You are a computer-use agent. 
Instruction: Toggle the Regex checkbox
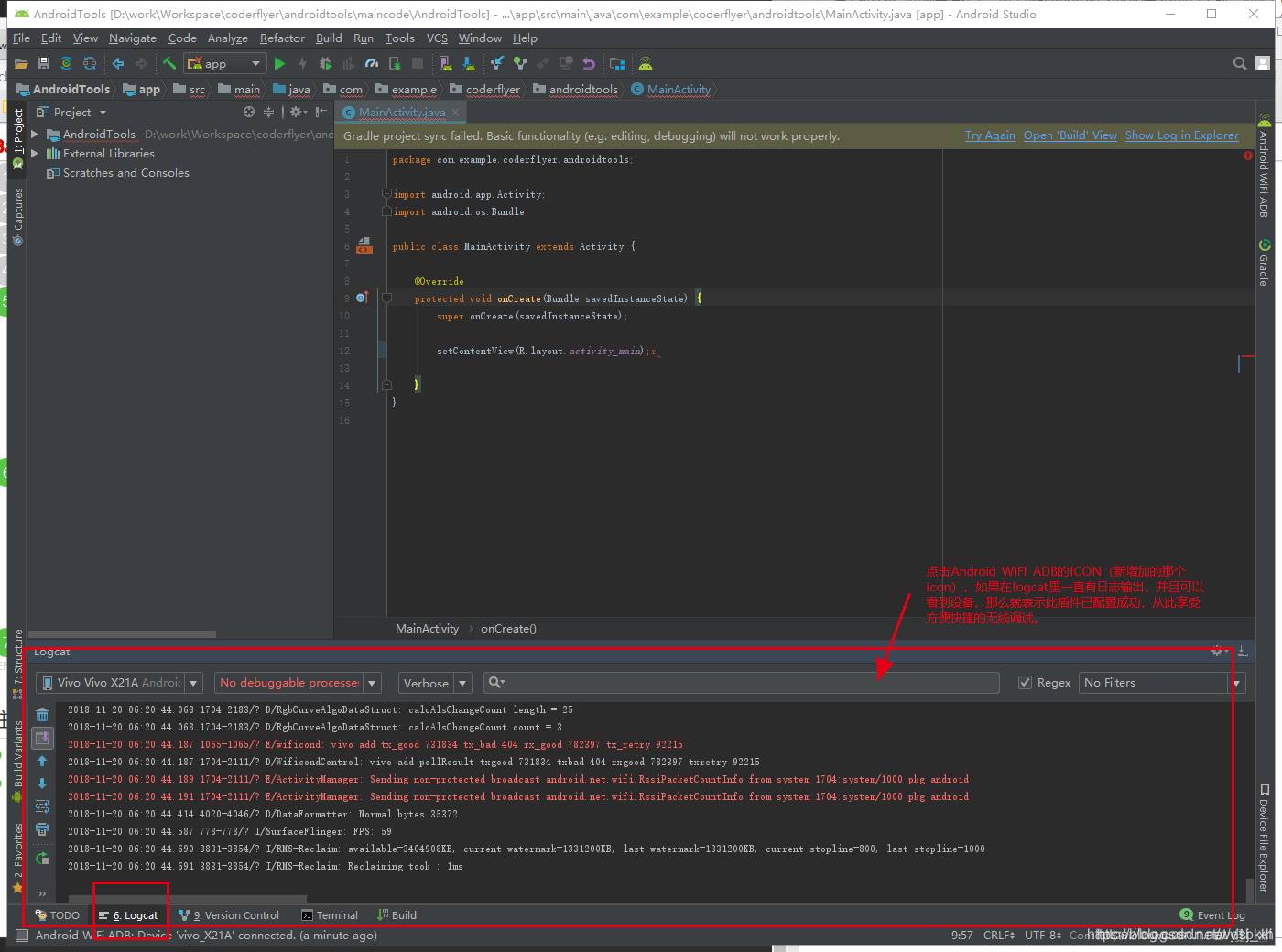coord(1025,683)
